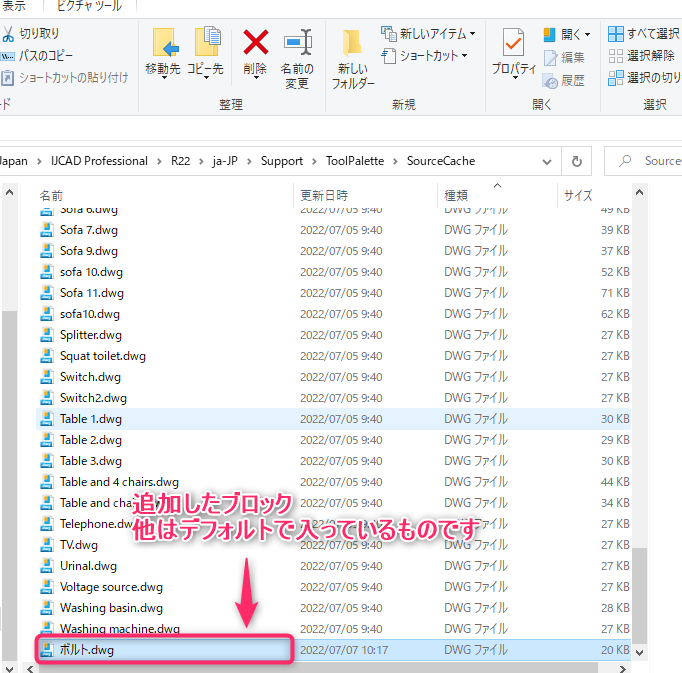Viewport: 682px width, 673px height.
Task: Click History (履歴) in the ribbon
Action: tap(564, 80)
